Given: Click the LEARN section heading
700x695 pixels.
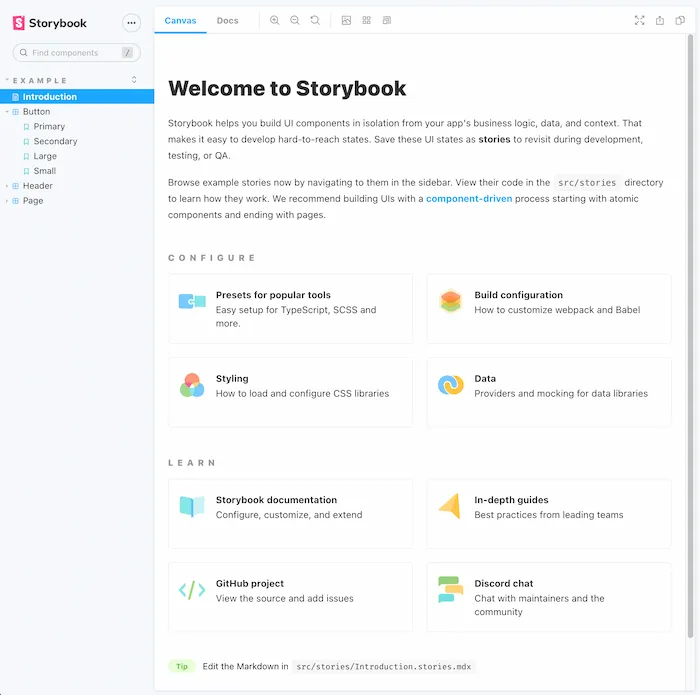Looking at the screenshot, I should pos(192,463).
